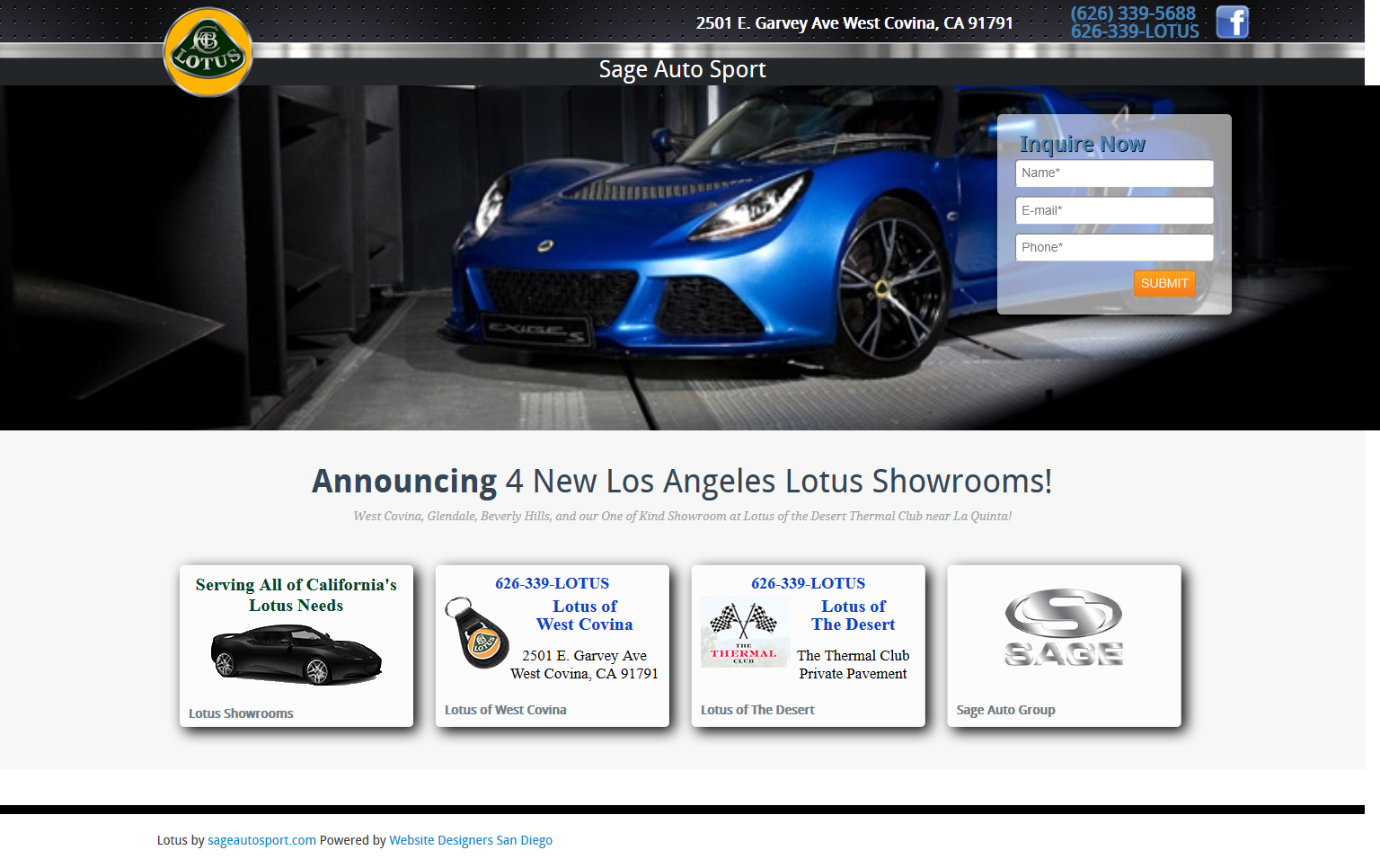Click the Lotus keychain icon

[476, 633]
